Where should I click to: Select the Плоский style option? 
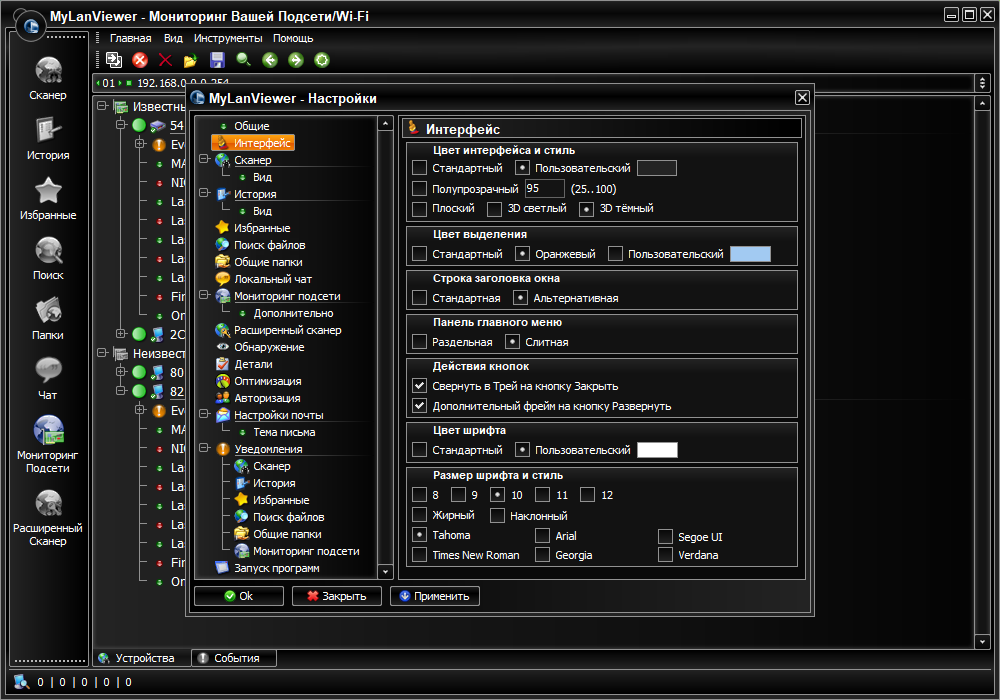coord(419,208)
